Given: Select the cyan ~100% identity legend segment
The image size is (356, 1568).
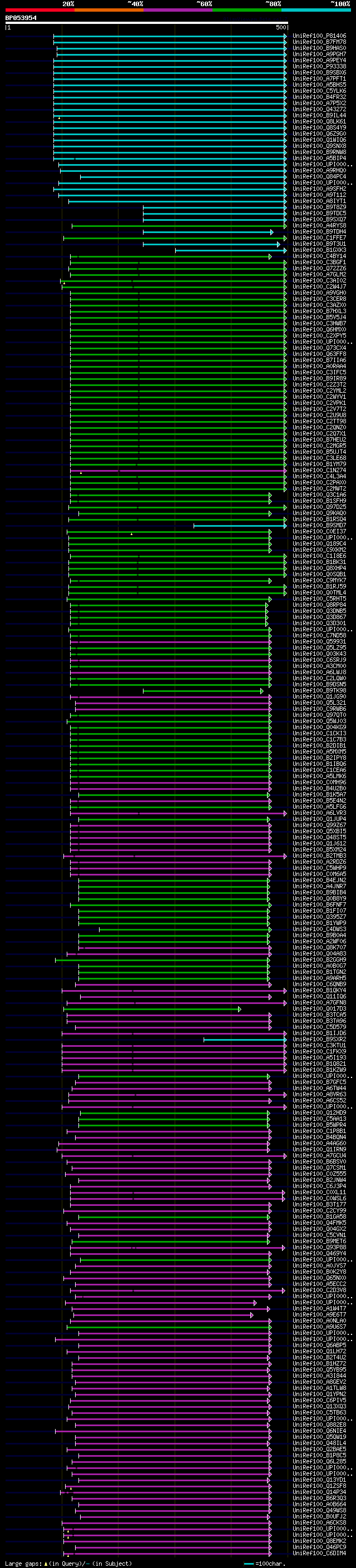Looking at the screenshot, I should [x=316, y=10].
